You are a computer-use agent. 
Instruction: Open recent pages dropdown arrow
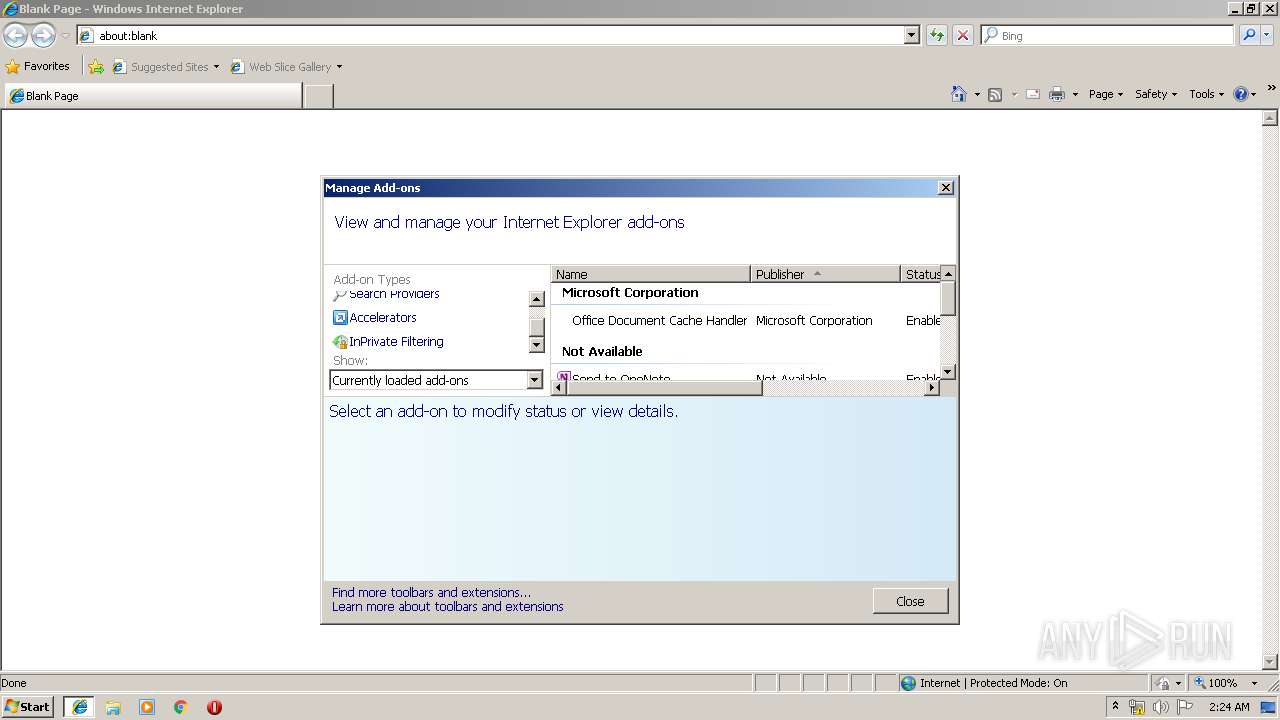point(65,35)
